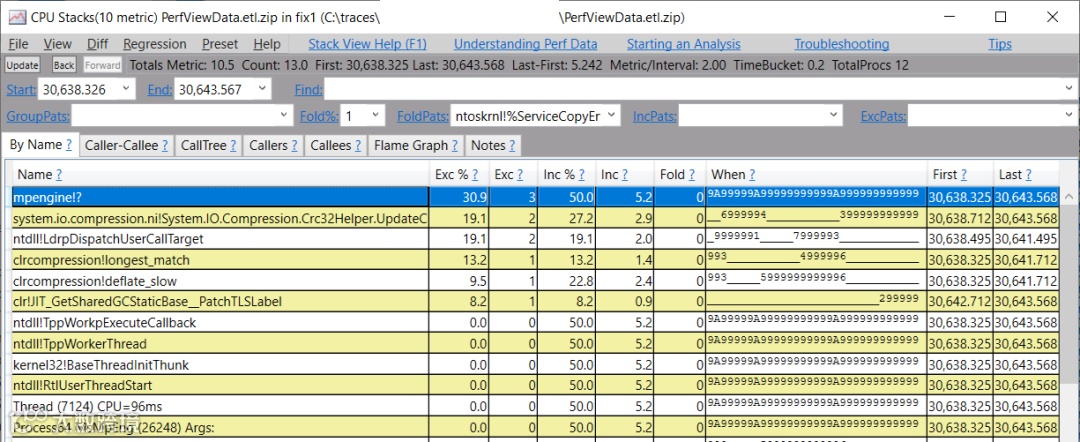Switch to the Notes tab
This screenshot has width=1080, height=442.
(493, 145)
